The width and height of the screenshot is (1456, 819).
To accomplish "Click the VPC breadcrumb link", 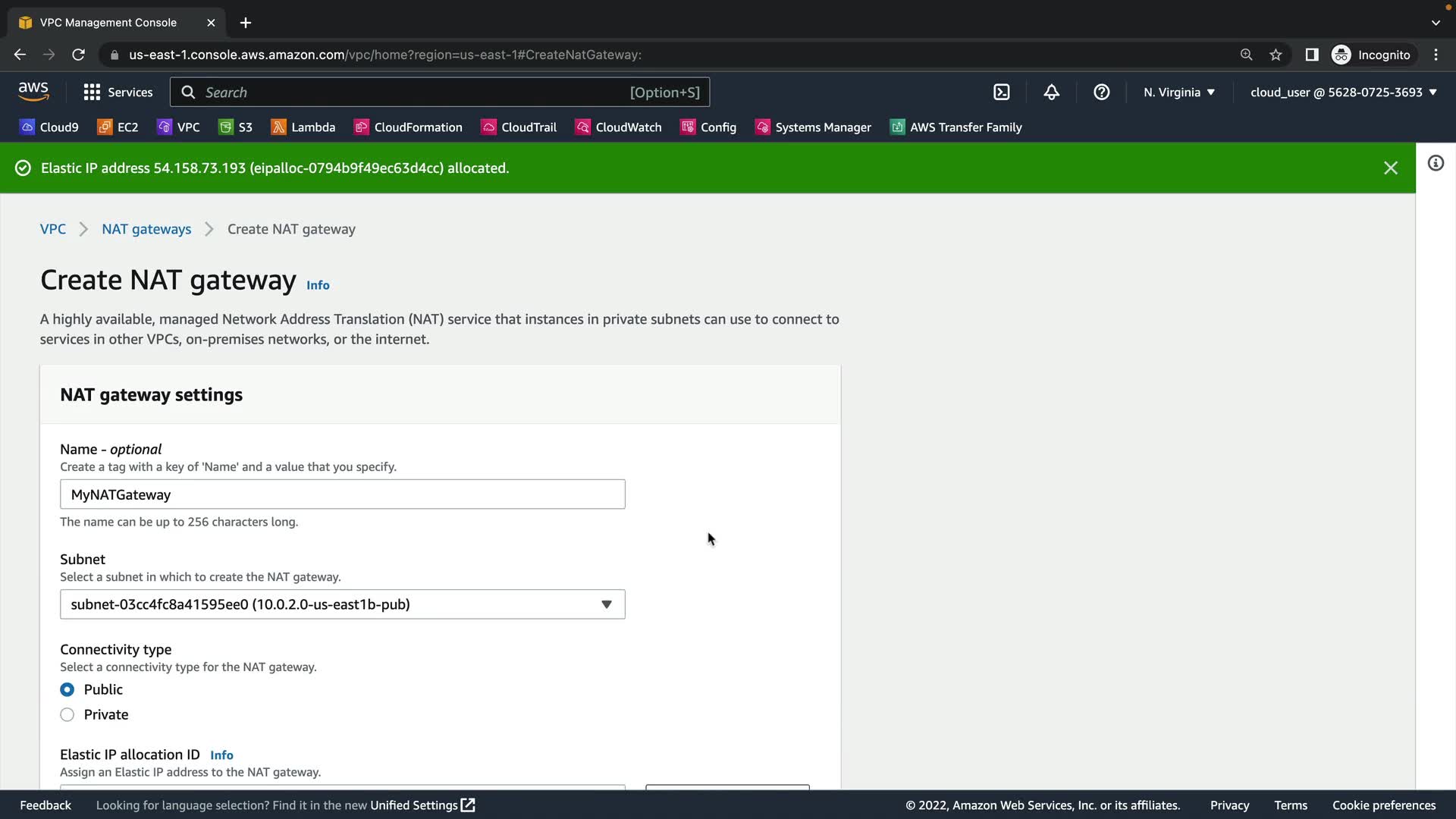I will [x=52, y=229].
